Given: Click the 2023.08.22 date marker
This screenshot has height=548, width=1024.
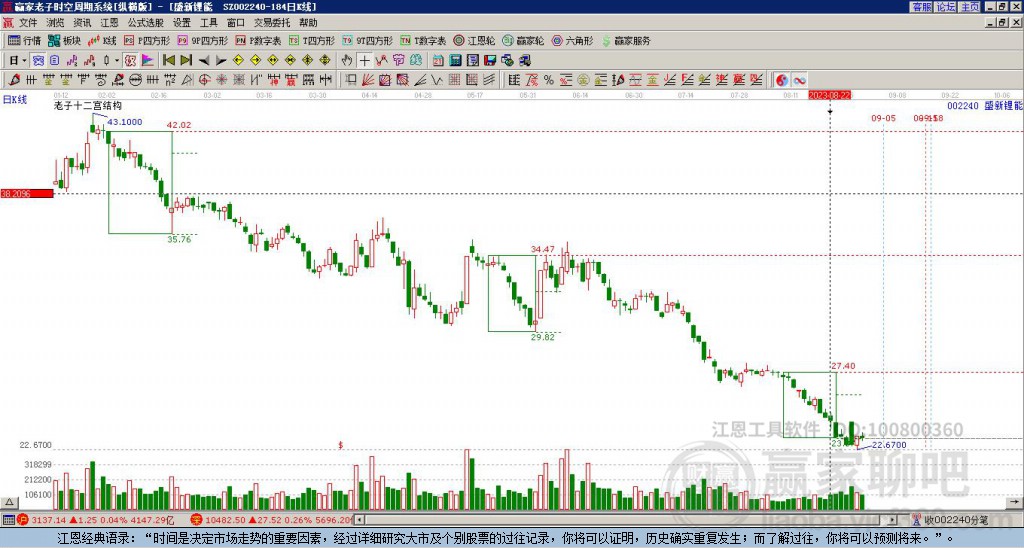Looking at the screenshot, I should (829, 95).
